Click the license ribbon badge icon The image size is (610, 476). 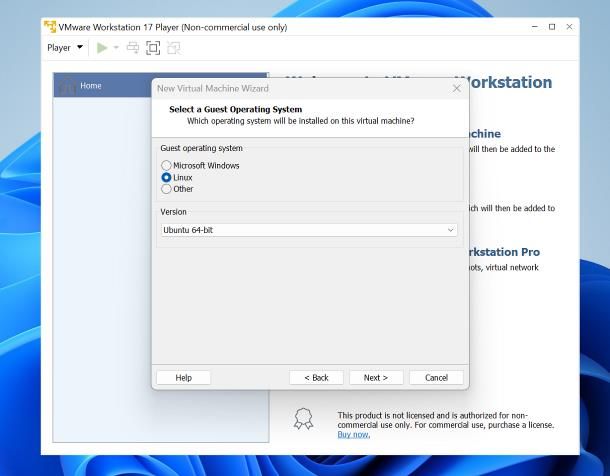pos(303,418)
